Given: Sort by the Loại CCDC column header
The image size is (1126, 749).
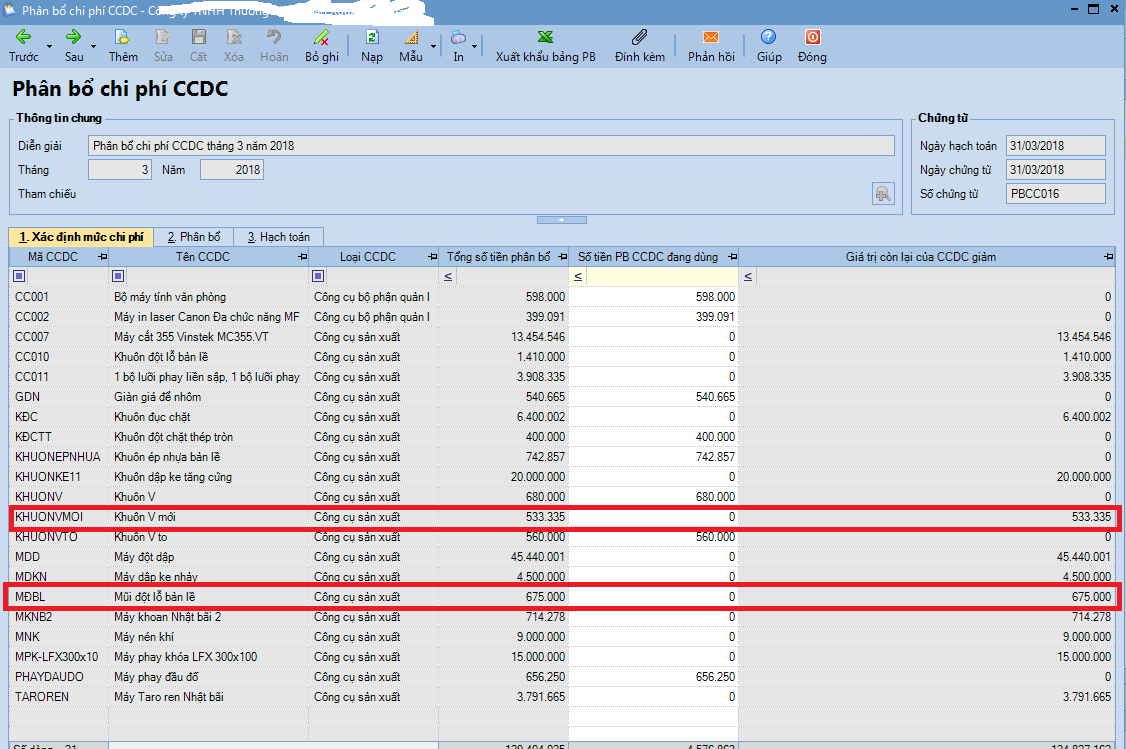Looking at the screenshot, I should 368,257.
